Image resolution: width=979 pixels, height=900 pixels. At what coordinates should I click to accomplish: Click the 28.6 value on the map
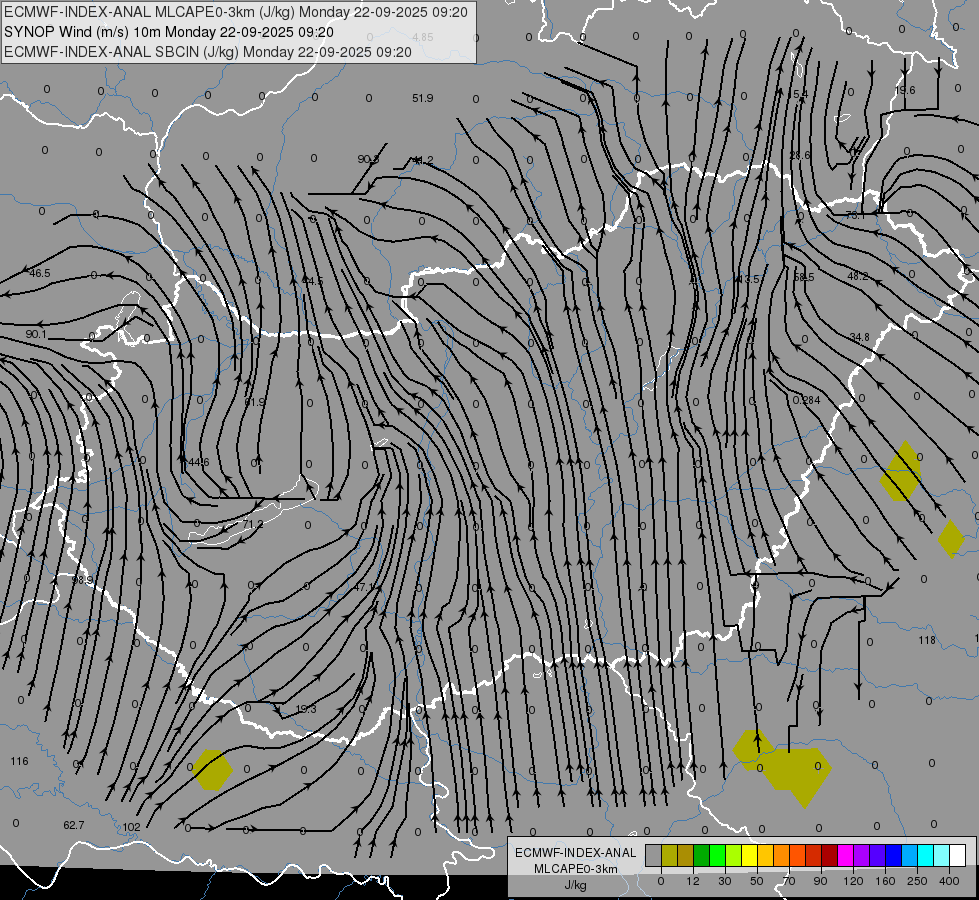point(800,155)
